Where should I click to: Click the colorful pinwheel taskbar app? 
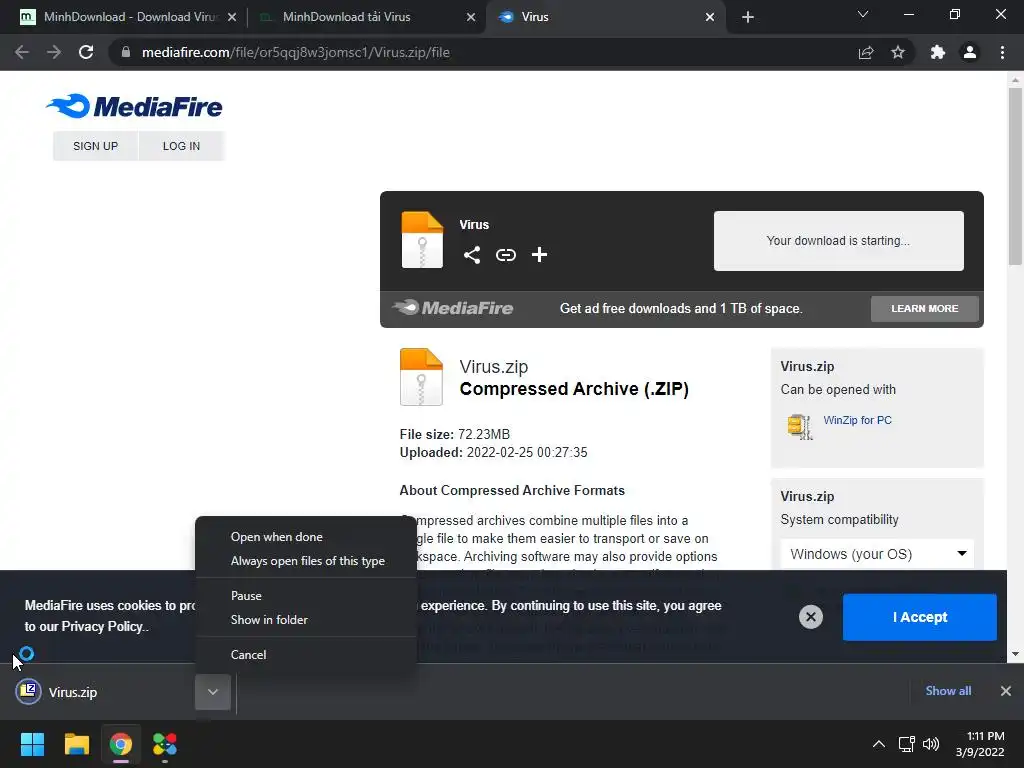click(165, 744)
